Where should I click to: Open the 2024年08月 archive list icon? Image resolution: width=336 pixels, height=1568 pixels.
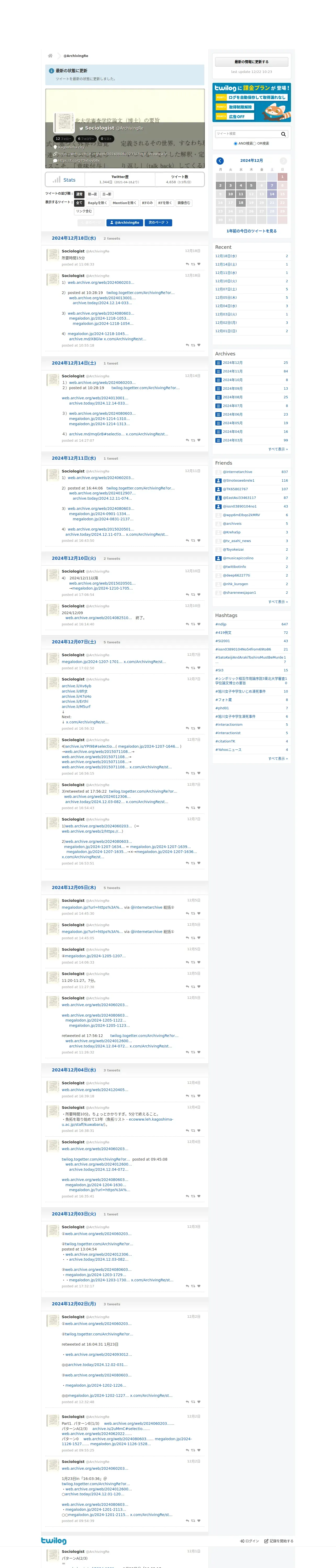tap(218, 397)
